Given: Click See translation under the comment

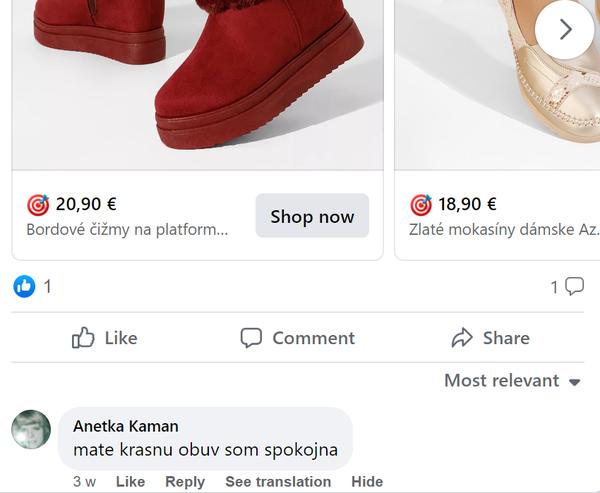Looking at the screenshot, I should point(278,482).
